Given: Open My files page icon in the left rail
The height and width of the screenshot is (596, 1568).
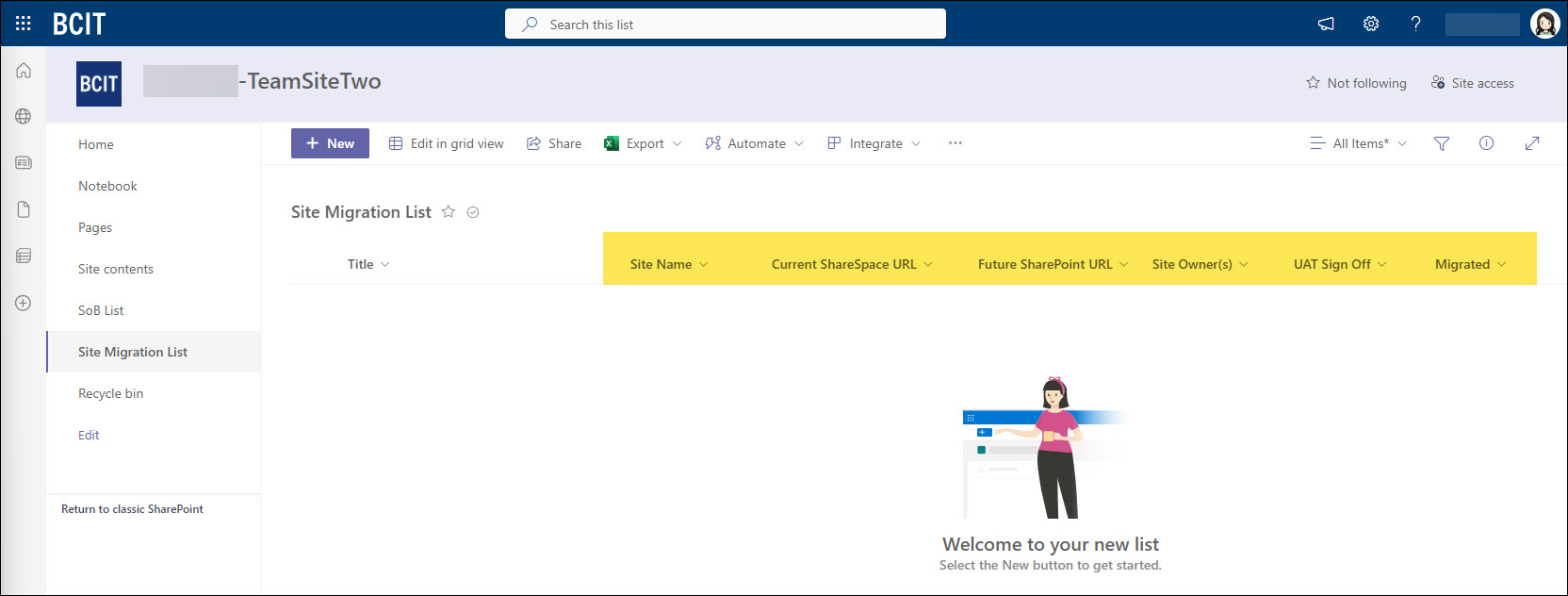Looking at the screenshot, I should [x=24, y=209].
